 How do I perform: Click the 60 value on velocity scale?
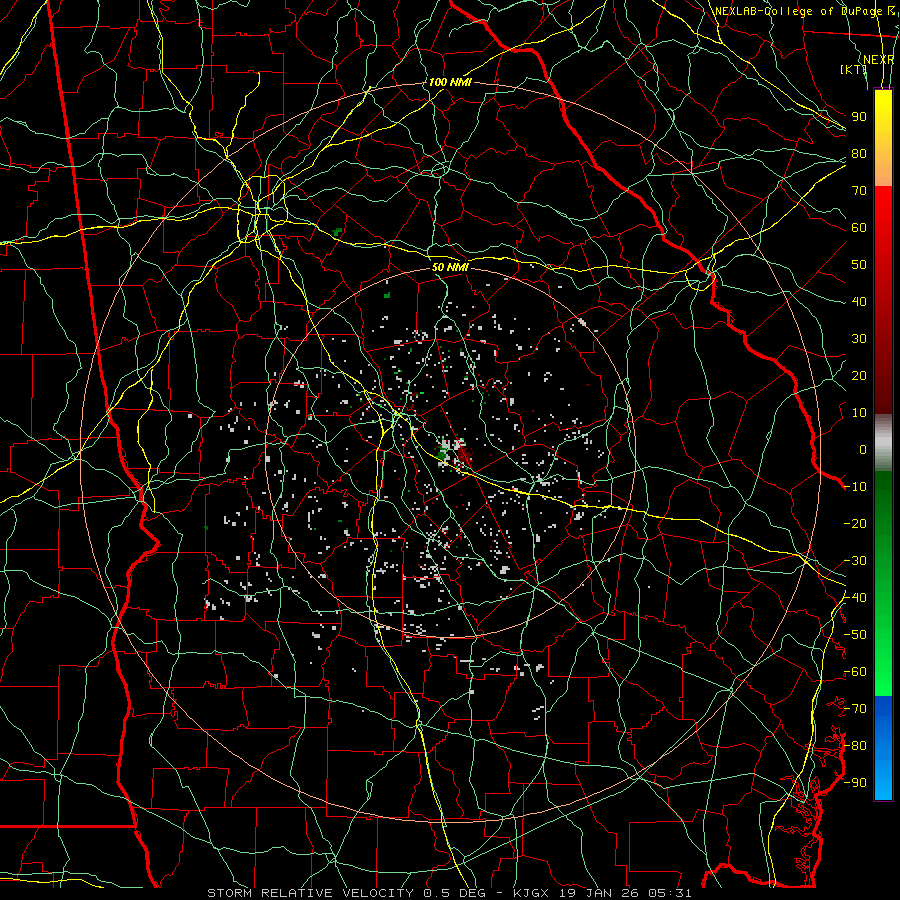[859, 227]
